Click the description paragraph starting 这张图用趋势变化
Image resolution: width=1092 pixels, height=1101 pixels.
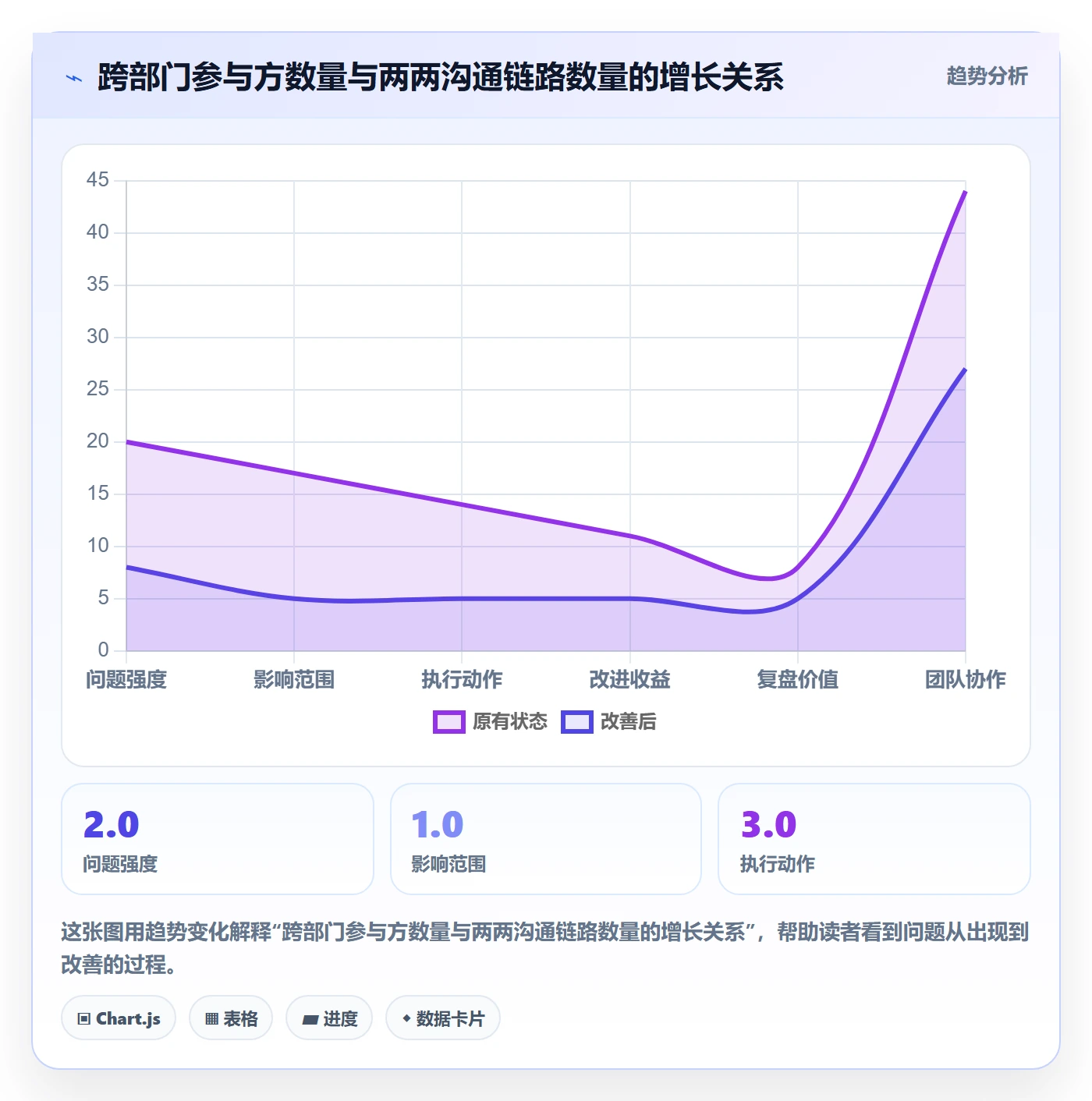[545, 948]
